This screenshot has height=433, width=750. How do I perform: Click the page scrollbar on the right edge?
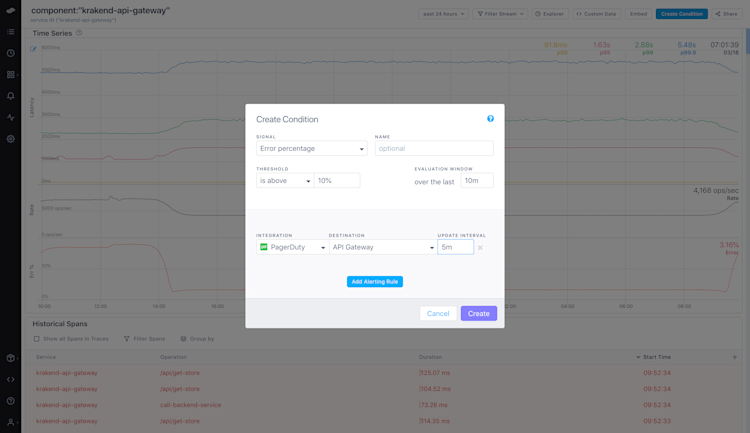(x=748, y=41)
